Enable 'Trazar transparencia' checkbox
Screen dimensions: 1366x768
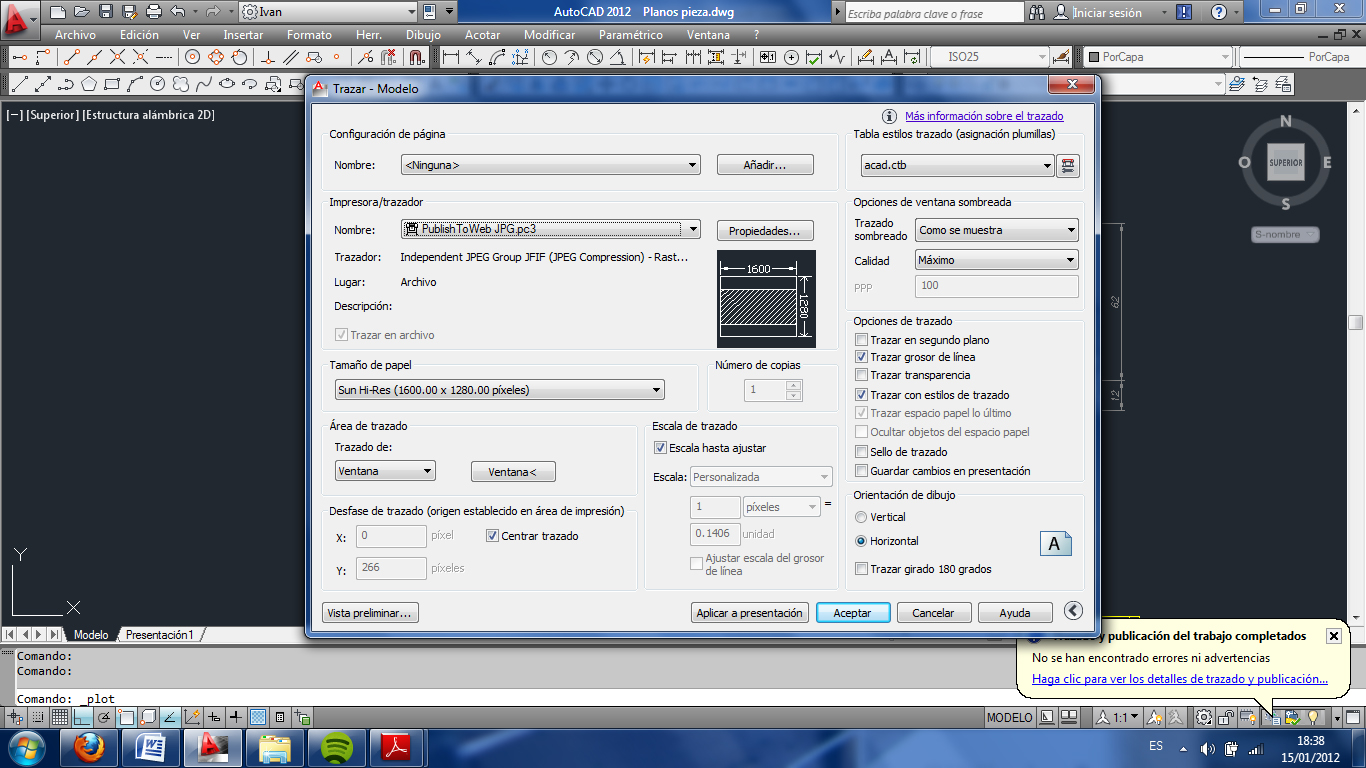[862, 375]
